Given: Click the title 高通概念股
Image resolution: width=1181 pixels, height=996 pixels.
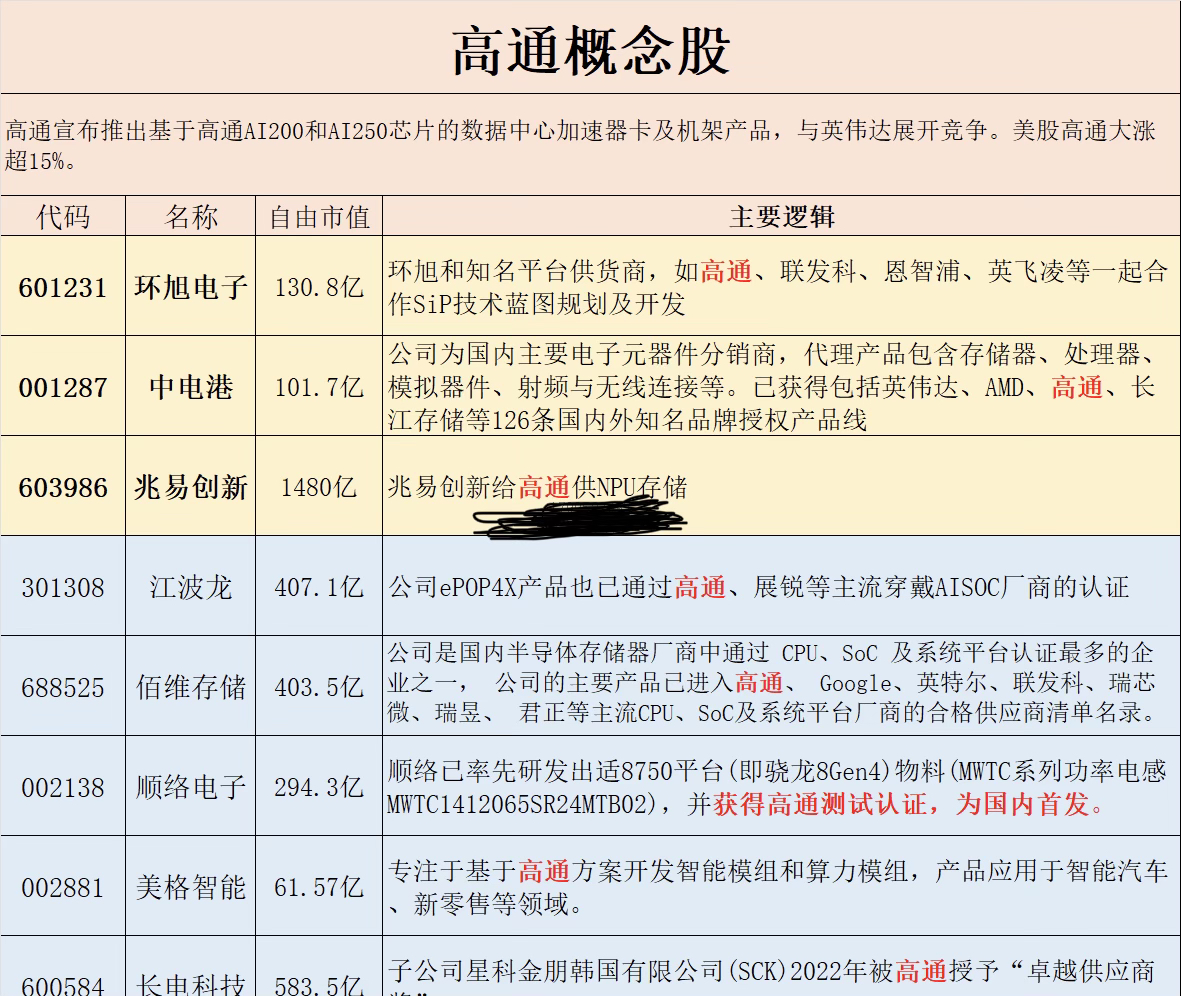Looking at the screenshot, I should click(590, 51).
